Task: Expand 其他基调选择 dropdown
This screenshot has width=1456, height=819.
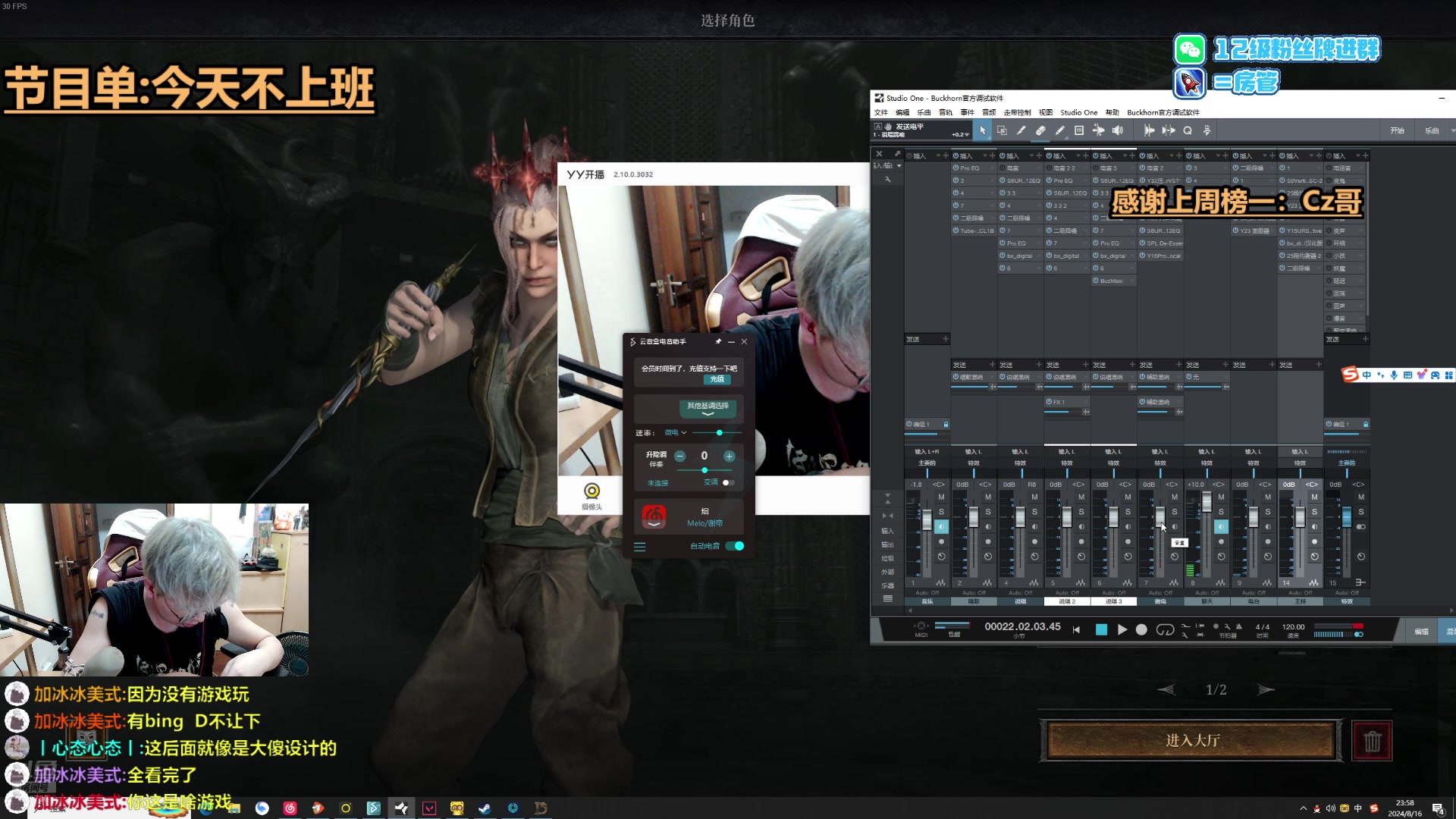Action: coord(708,409)
